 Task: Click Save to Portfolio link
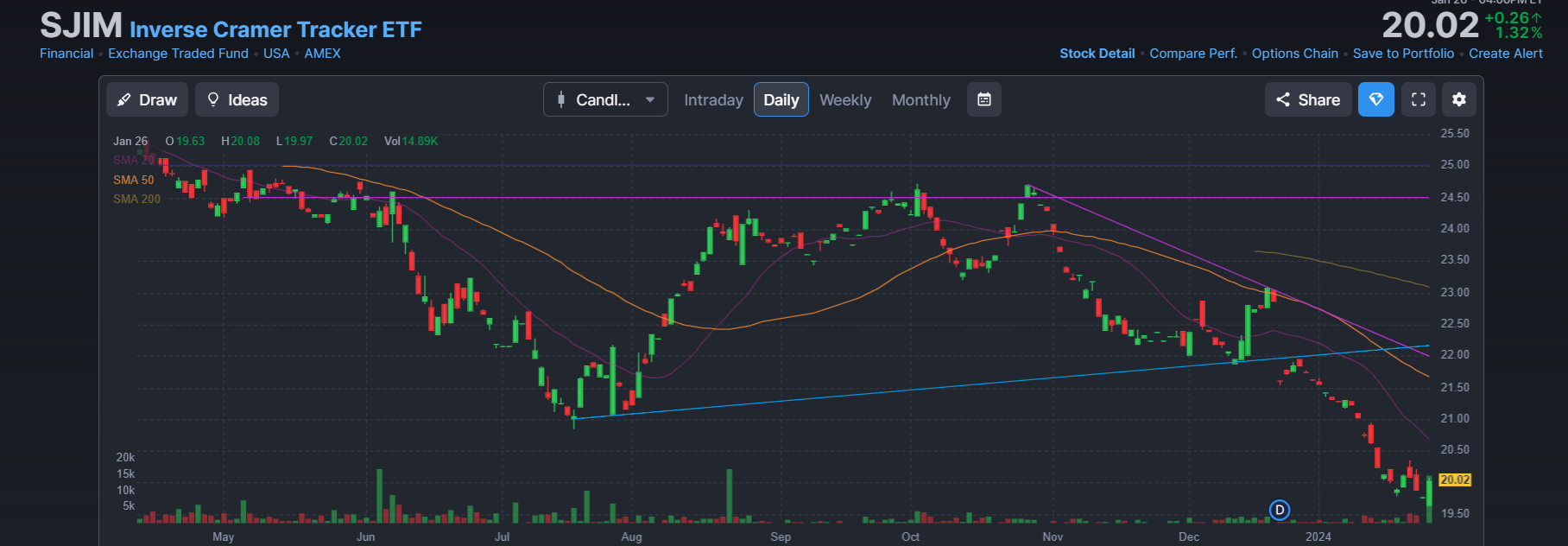pyautogui.click(x=1403, y=54)
